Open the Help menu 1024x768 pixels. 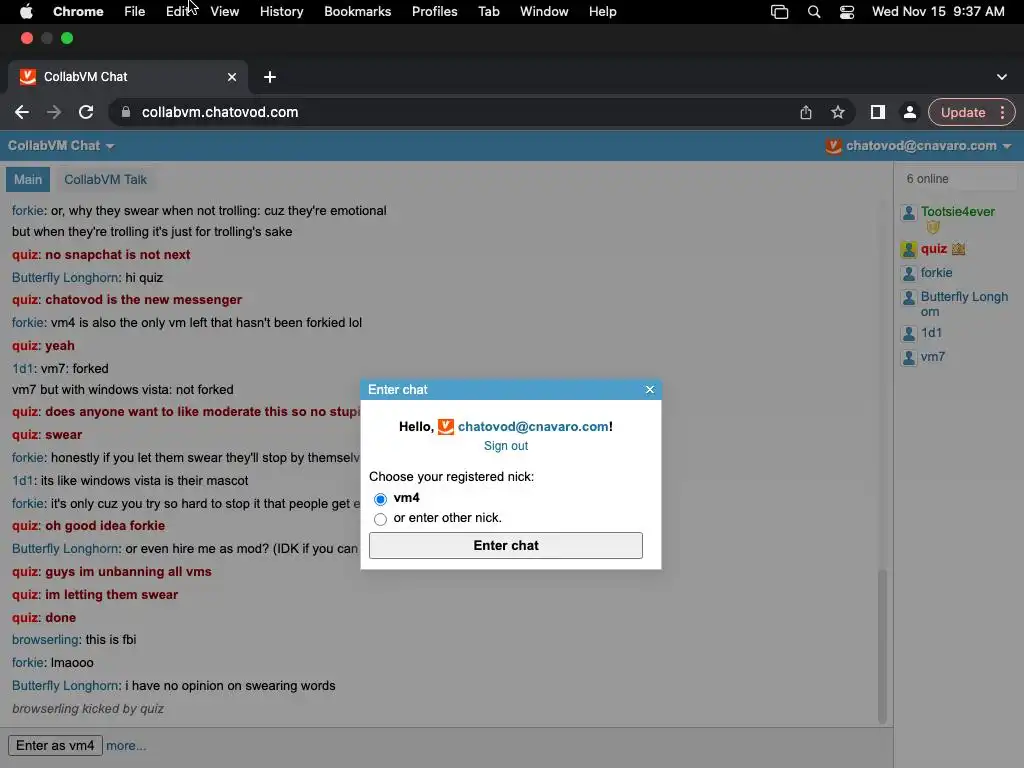click(x=602, y=12)
